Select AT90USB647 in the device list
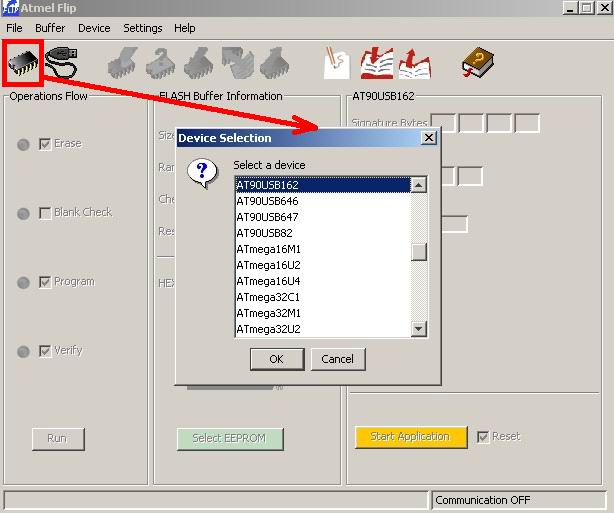 pos(323,217)
